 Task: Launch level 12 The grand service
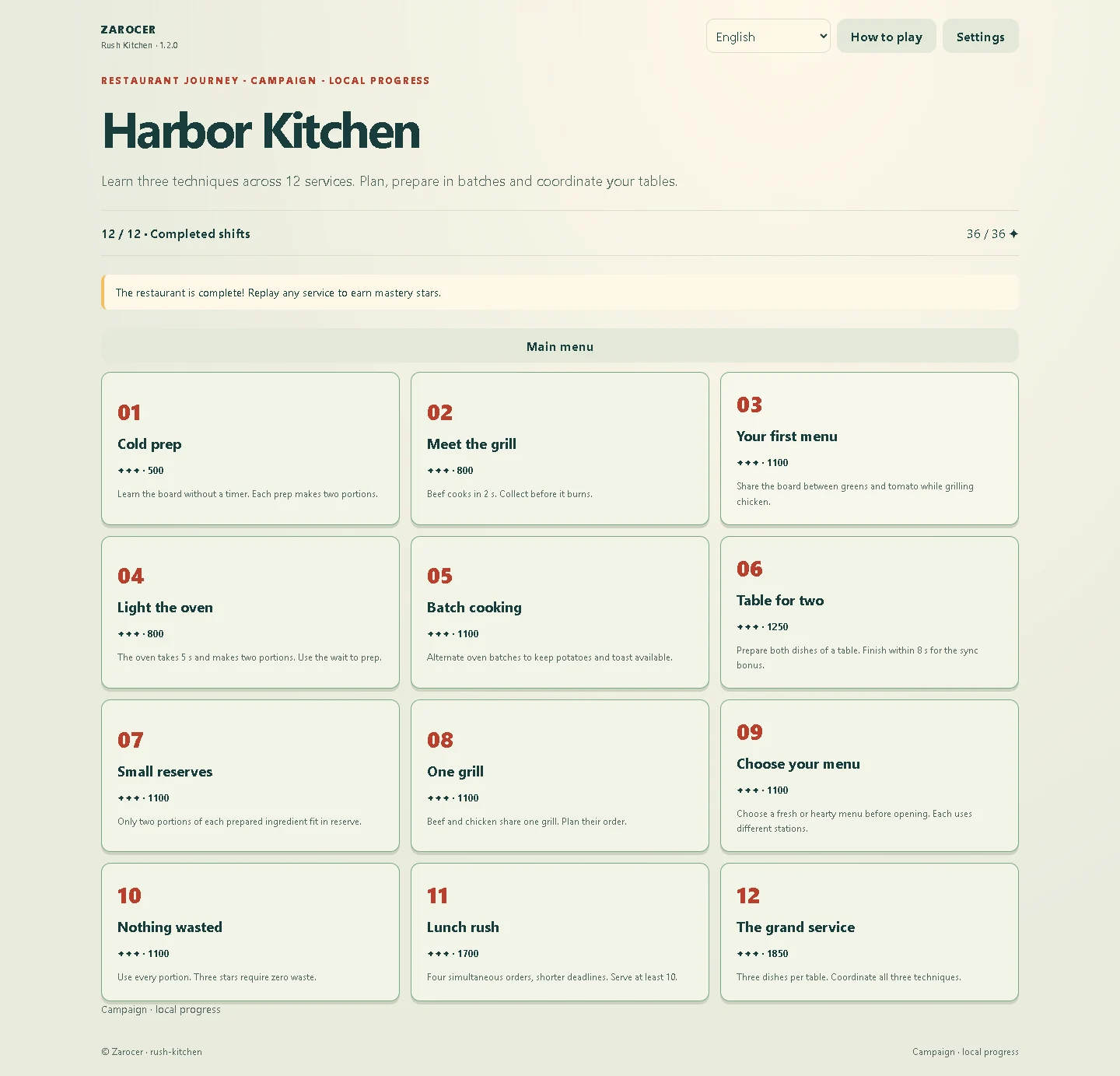pos(870,932)
